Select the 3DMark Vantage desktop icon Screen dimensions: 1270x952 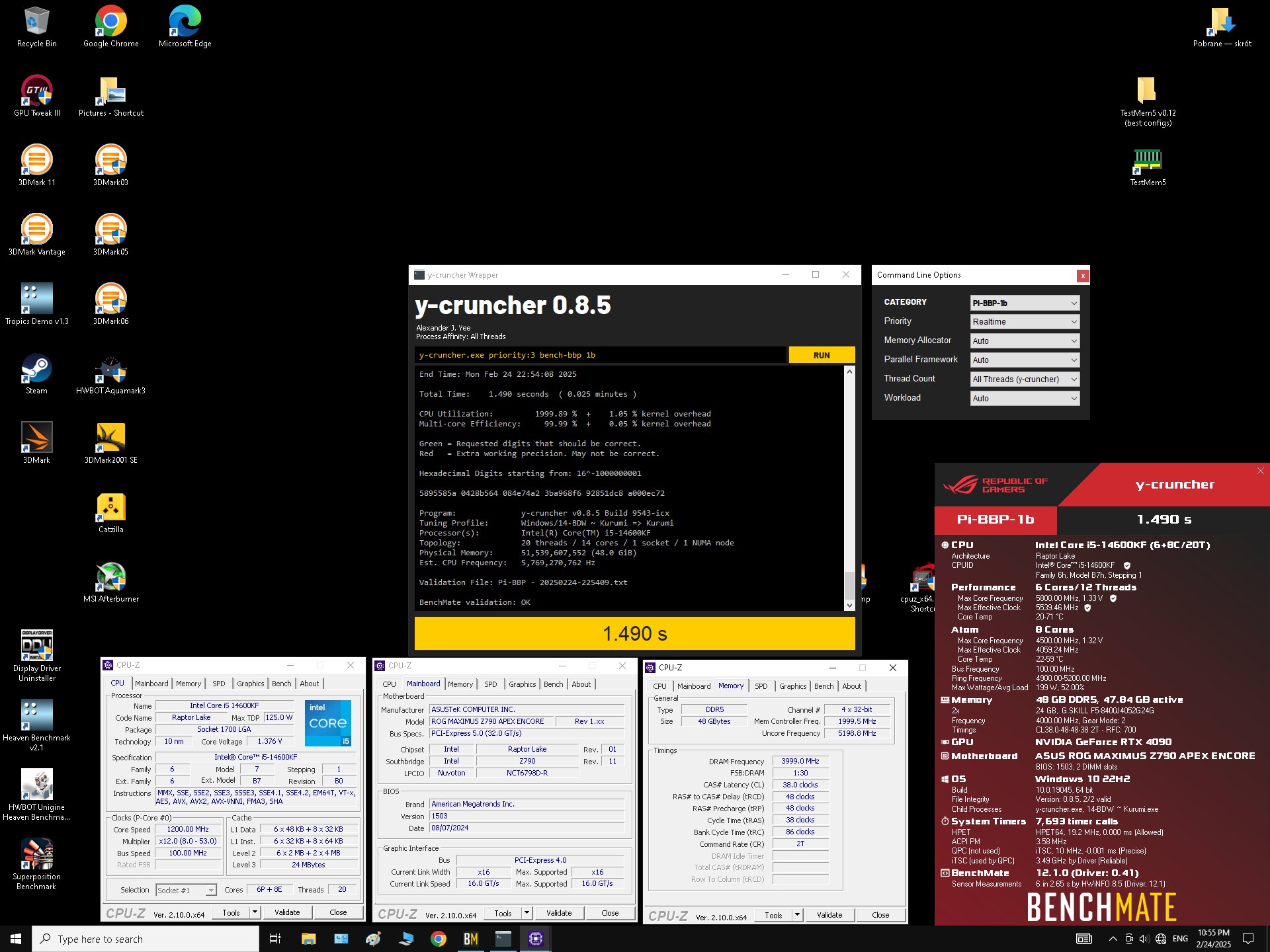(37, 236)
